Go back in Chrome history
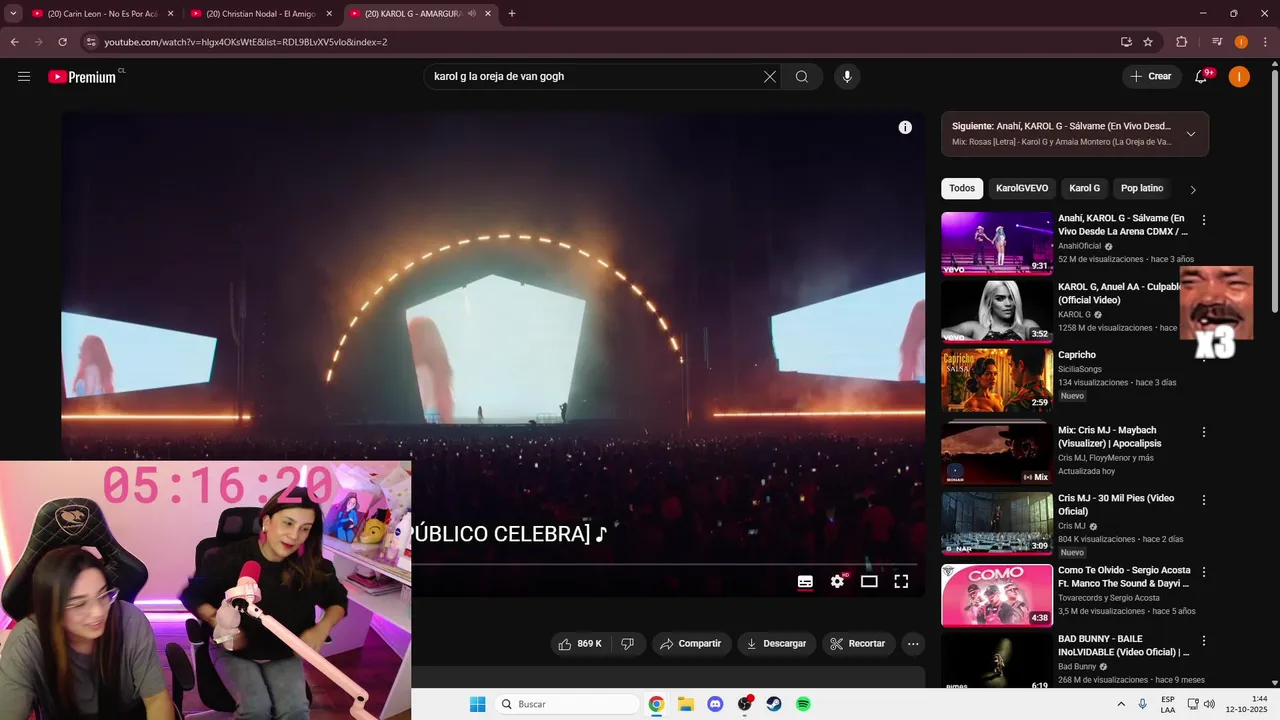The height and width of the screenshot is (720, 1280). 14,42
